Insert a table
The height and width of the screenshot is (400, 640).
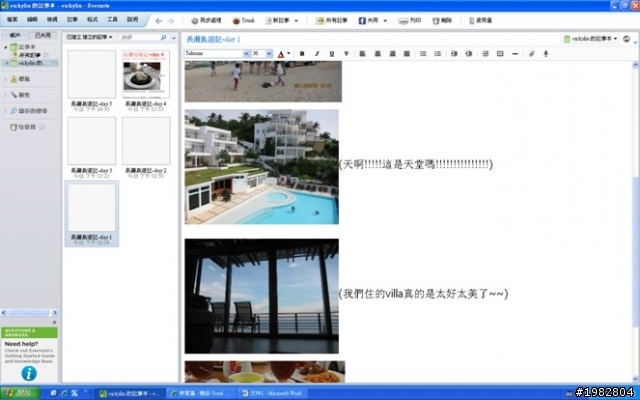[x=500, y=54]
